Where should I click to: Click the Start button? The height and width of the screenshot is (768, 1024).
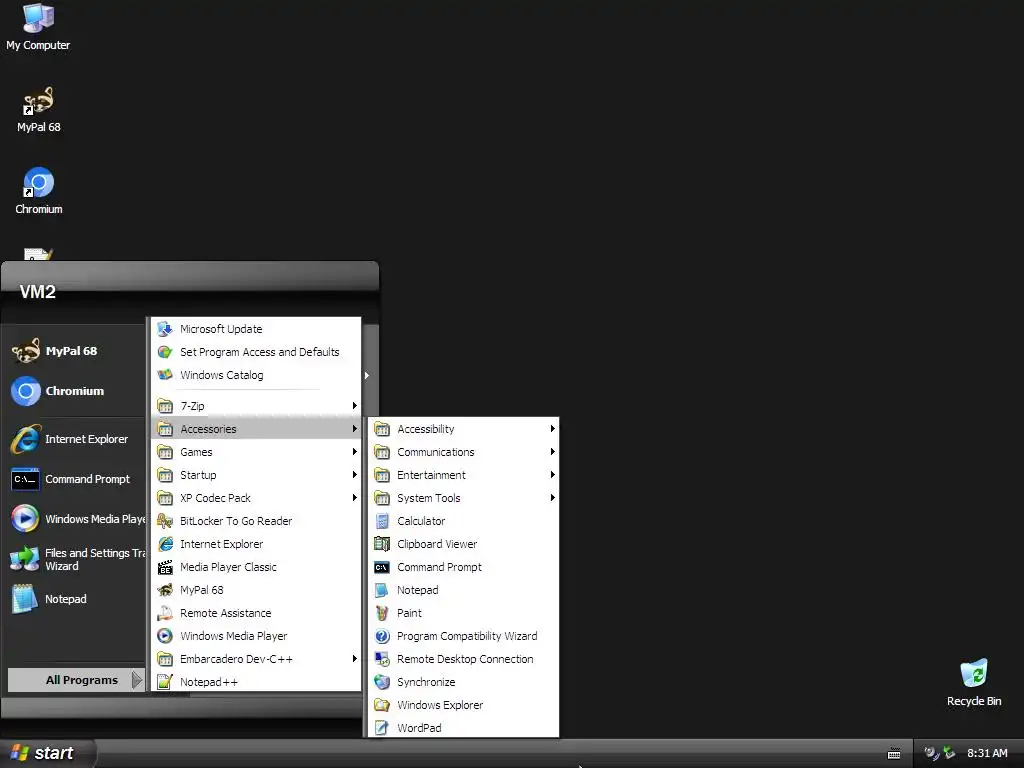(47, 753)
